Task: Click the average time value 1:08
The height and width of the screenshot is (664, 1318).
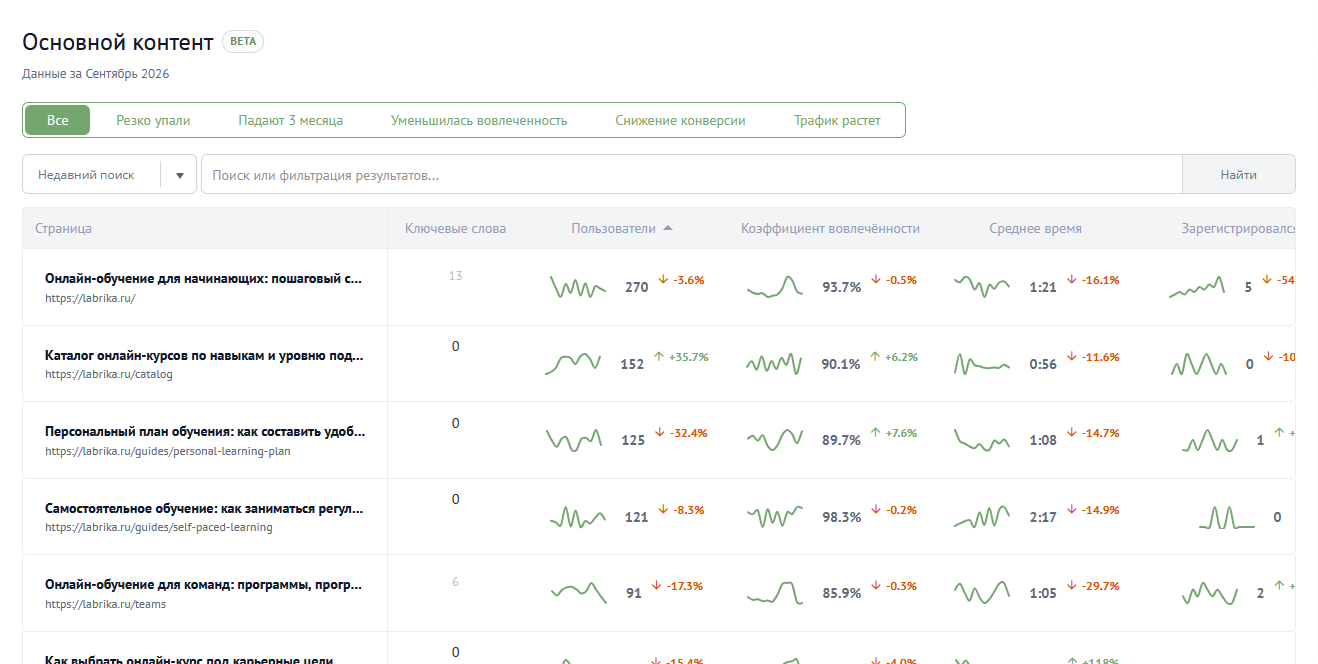Action: (x=1043, y=440)
